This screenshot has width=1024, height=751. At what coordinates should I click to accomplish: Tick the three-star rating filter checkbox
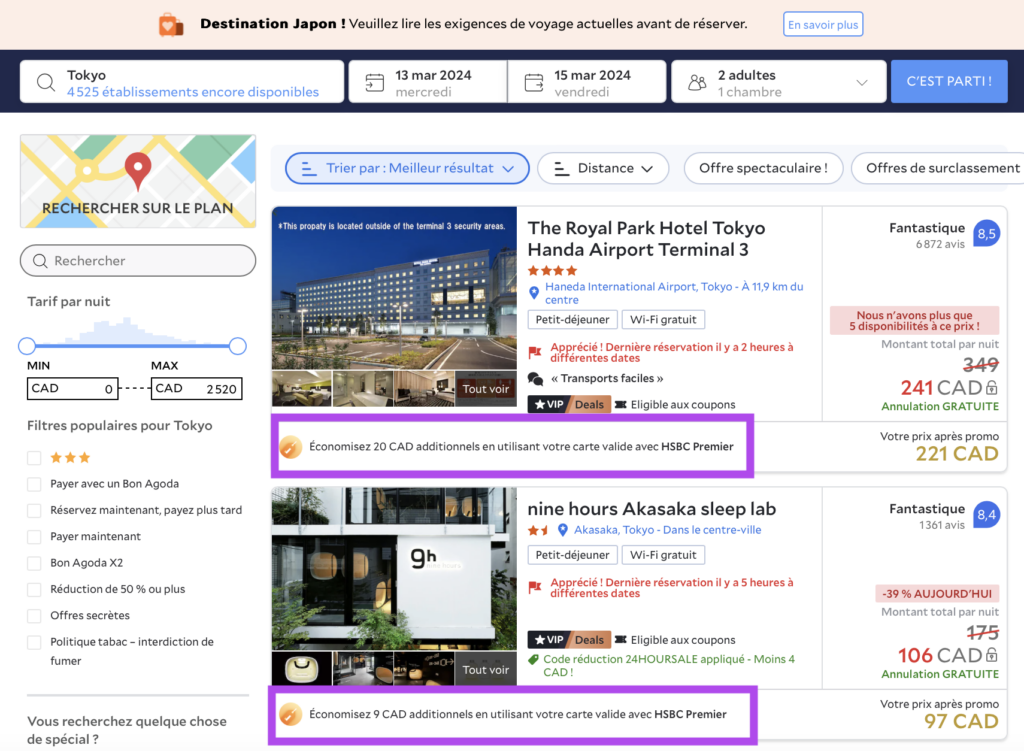click(x=35, y=458)
